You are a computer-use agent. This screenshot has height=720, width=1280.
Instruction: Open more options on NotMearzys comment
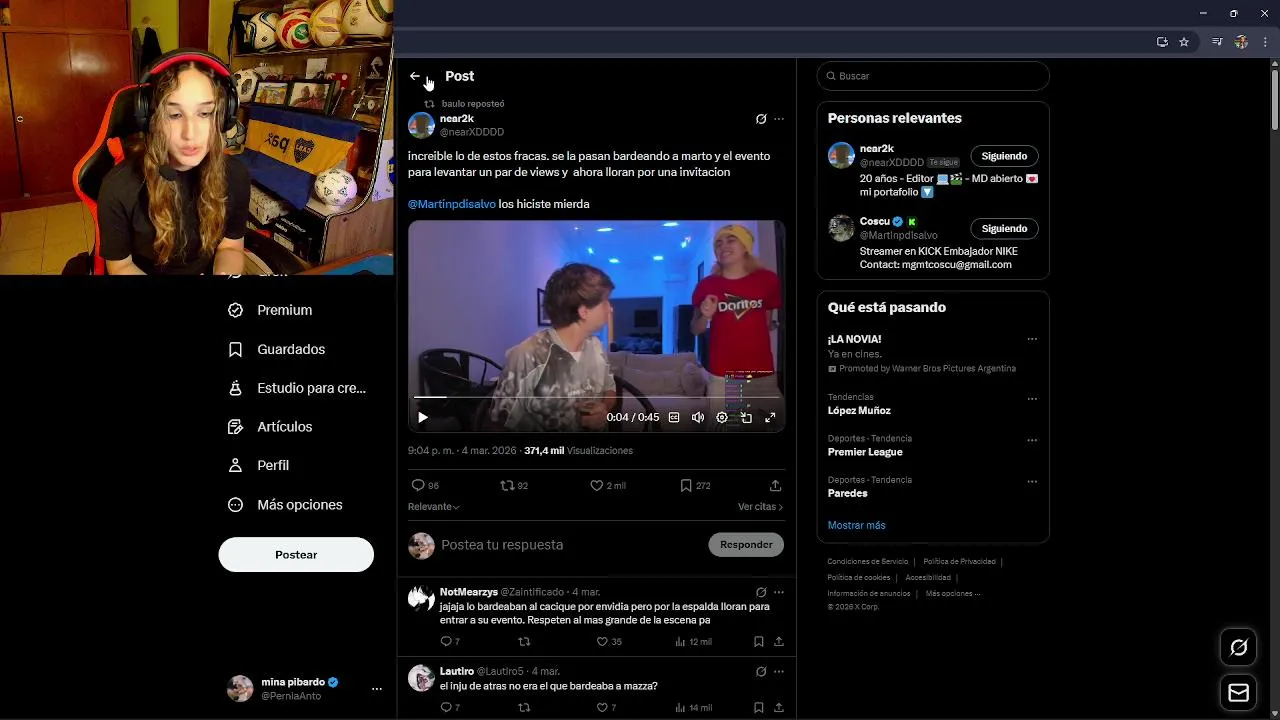click(x=779, y=592)
